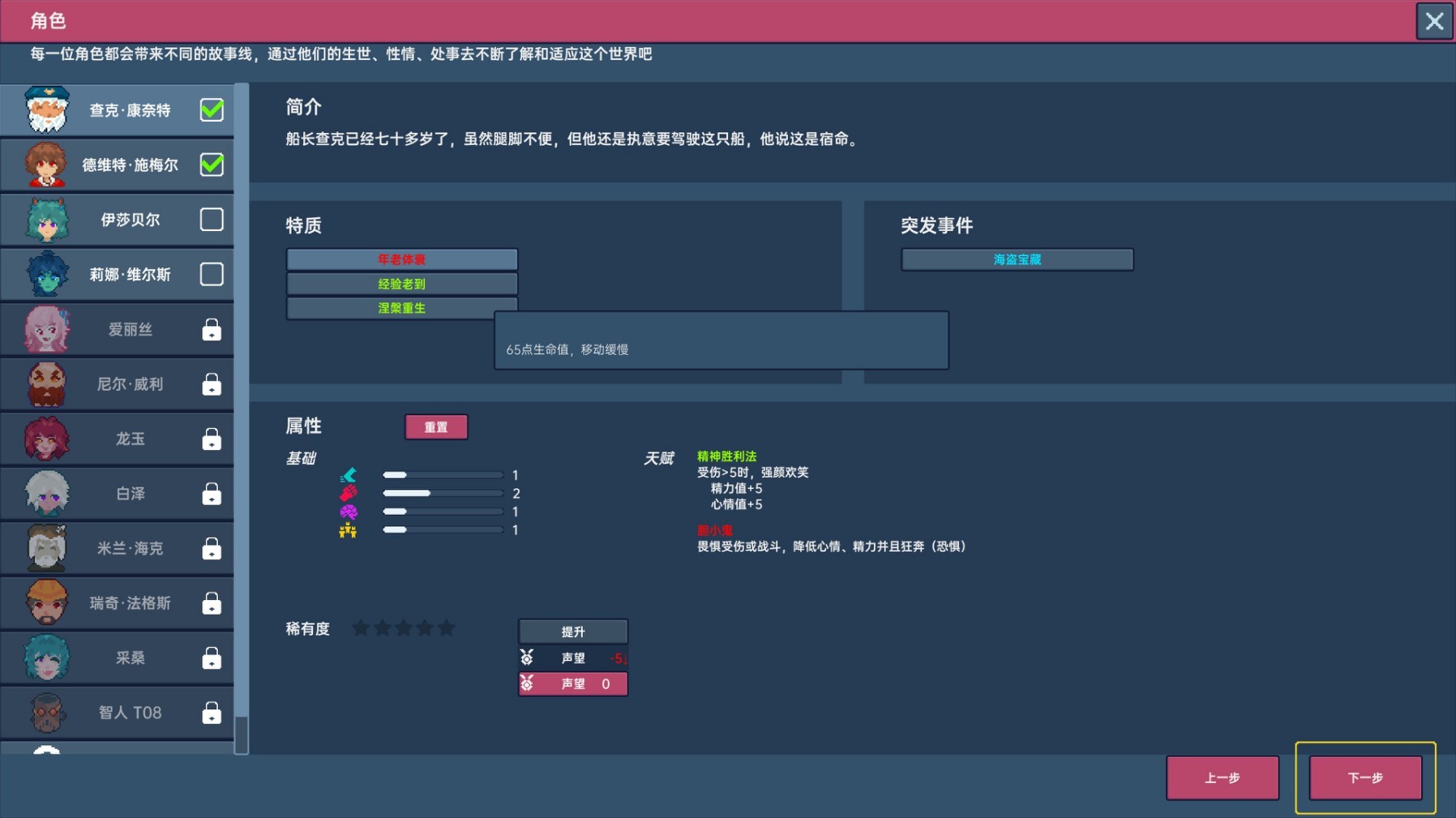Click the blue-haired 莉娜·维尔斯 portrait
The width and height of the screenshot is (1456, 818).
pyautogui.click(x=46, y=274)
